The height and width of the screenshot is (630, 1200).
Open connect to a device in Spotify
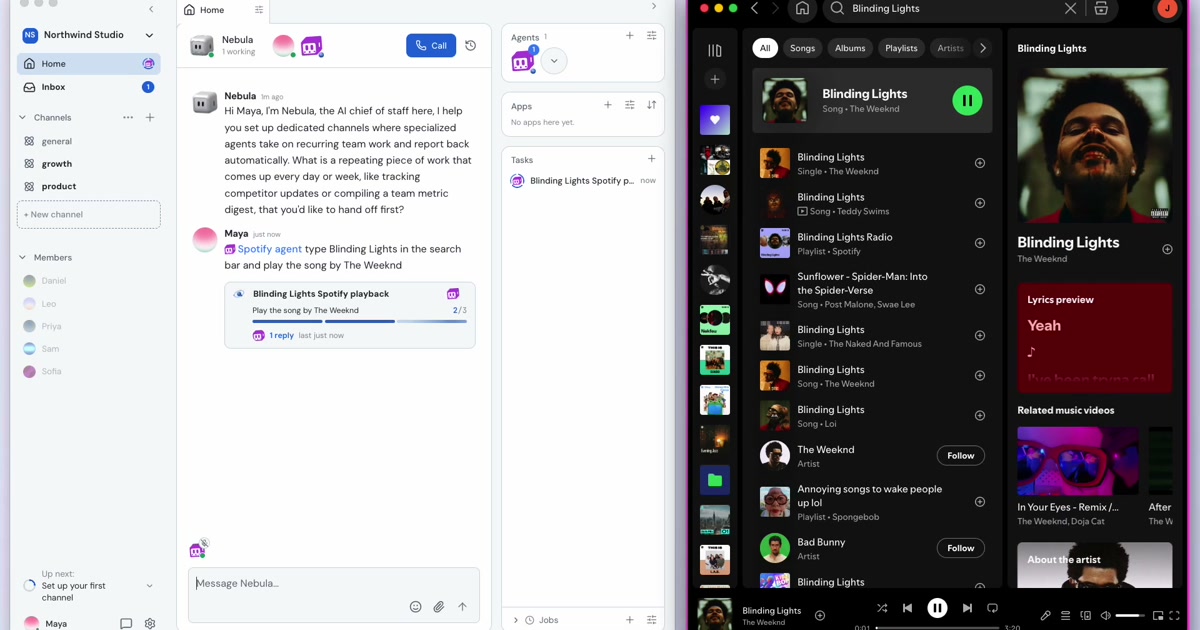tap(1086, 616)
